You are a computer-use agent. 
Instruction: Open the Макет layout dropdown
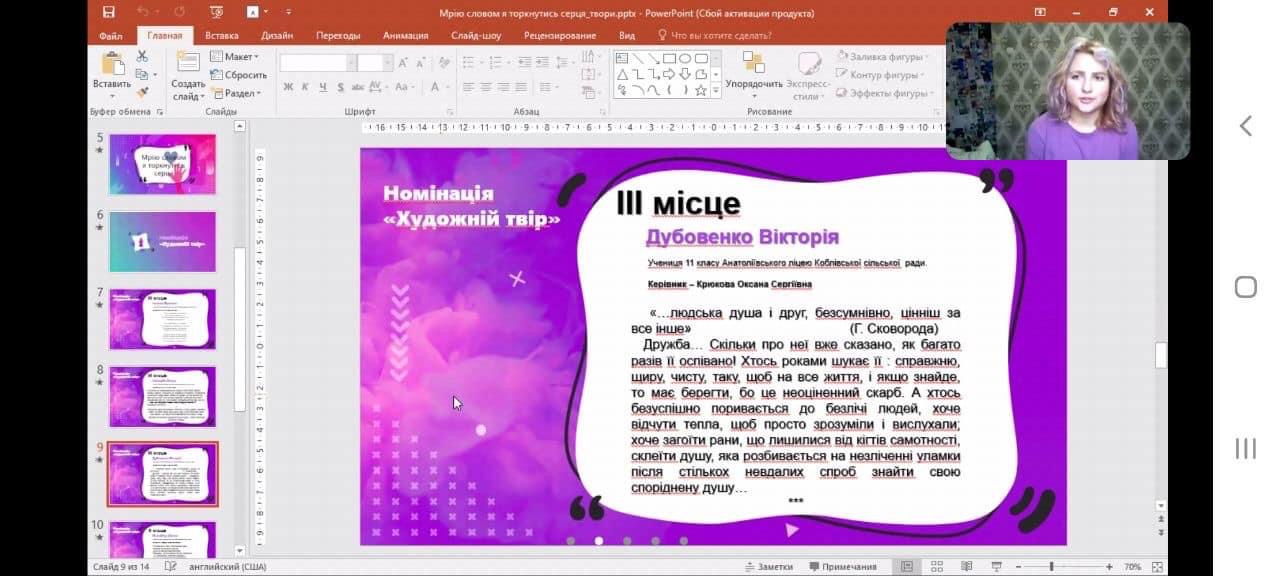pyautogui.click(x=238, y=57)
